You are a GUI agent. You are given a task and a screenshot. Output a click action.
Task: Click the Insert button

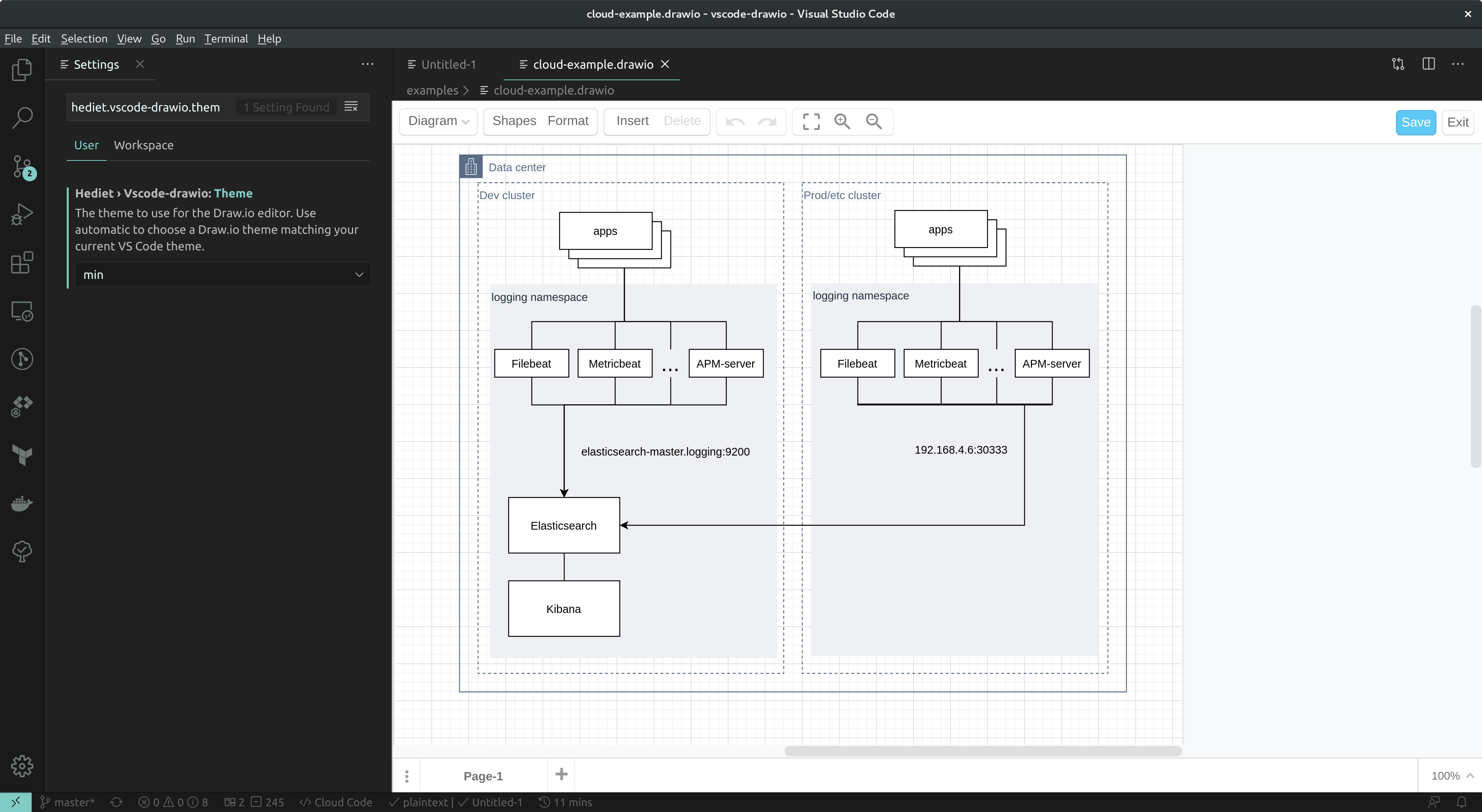[x=632, y=121]
